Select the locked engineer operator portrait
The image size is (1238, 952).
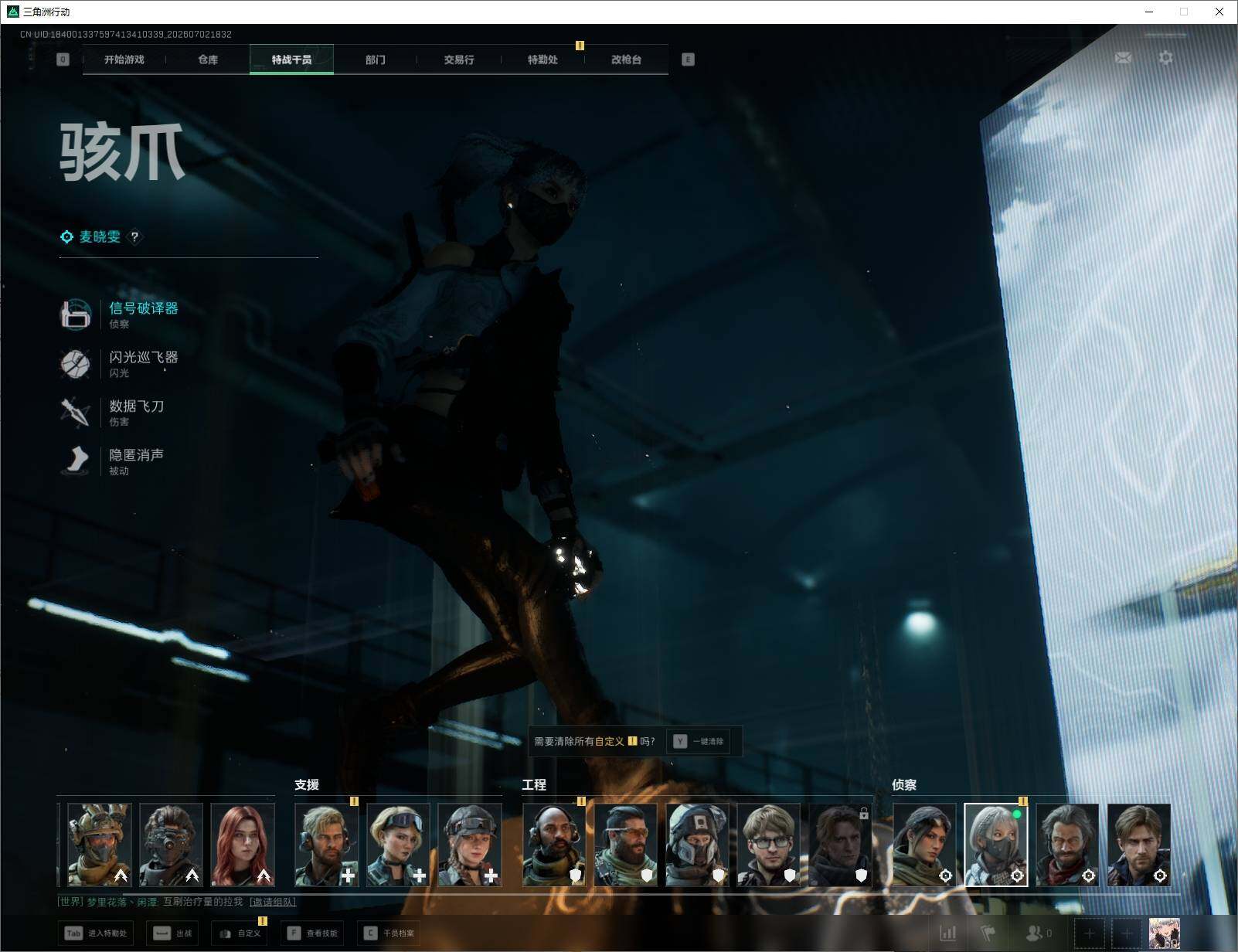tap(840, 845)
